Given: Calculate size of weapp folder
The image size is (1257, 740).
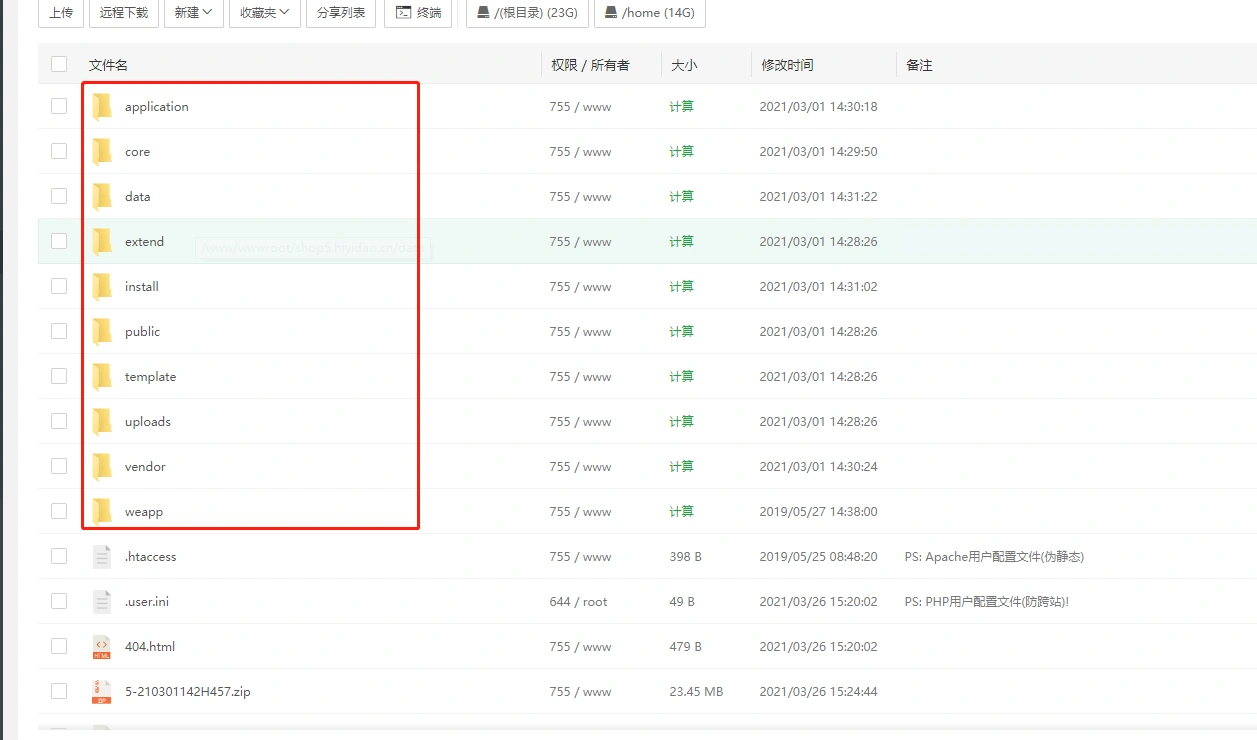Looking at the screenshot, I should [681, 511].
